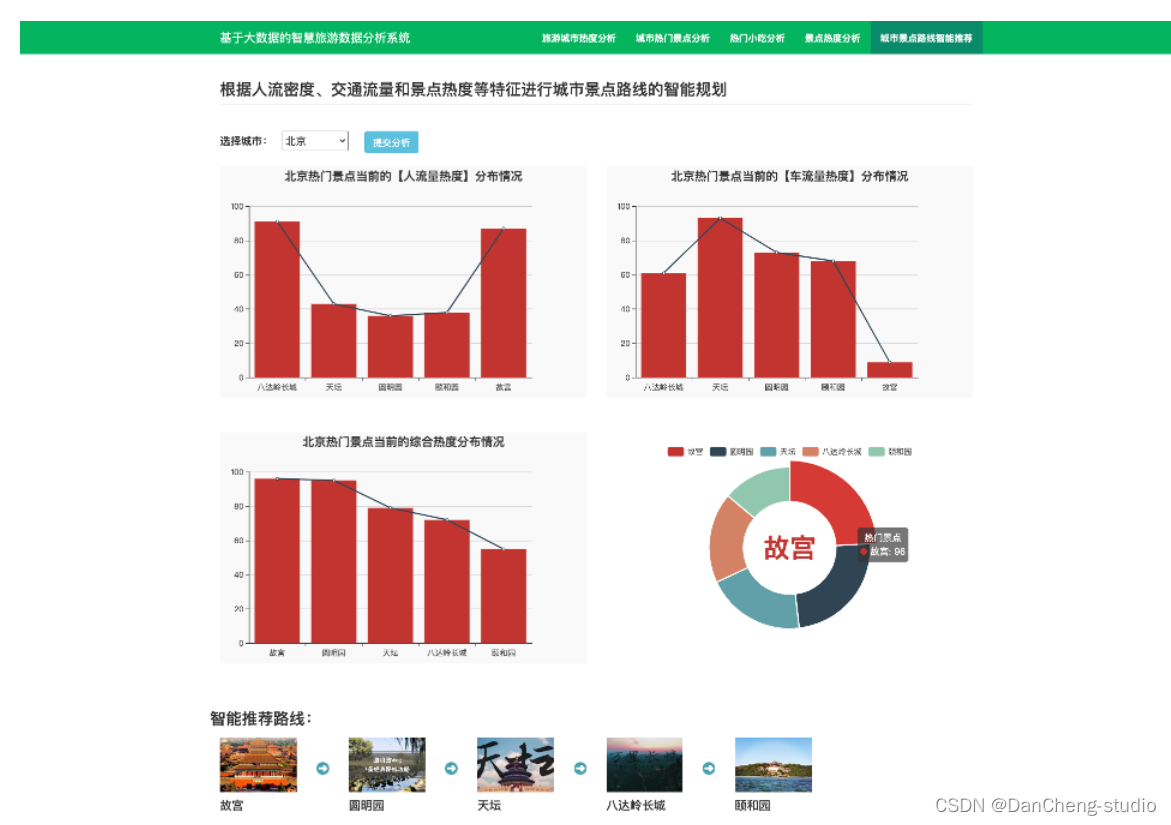Viewport: 1171px width, 825px height.
Task: Click the 故宫: 96 tooltip on the donut
Action: (x=883, y=545)
